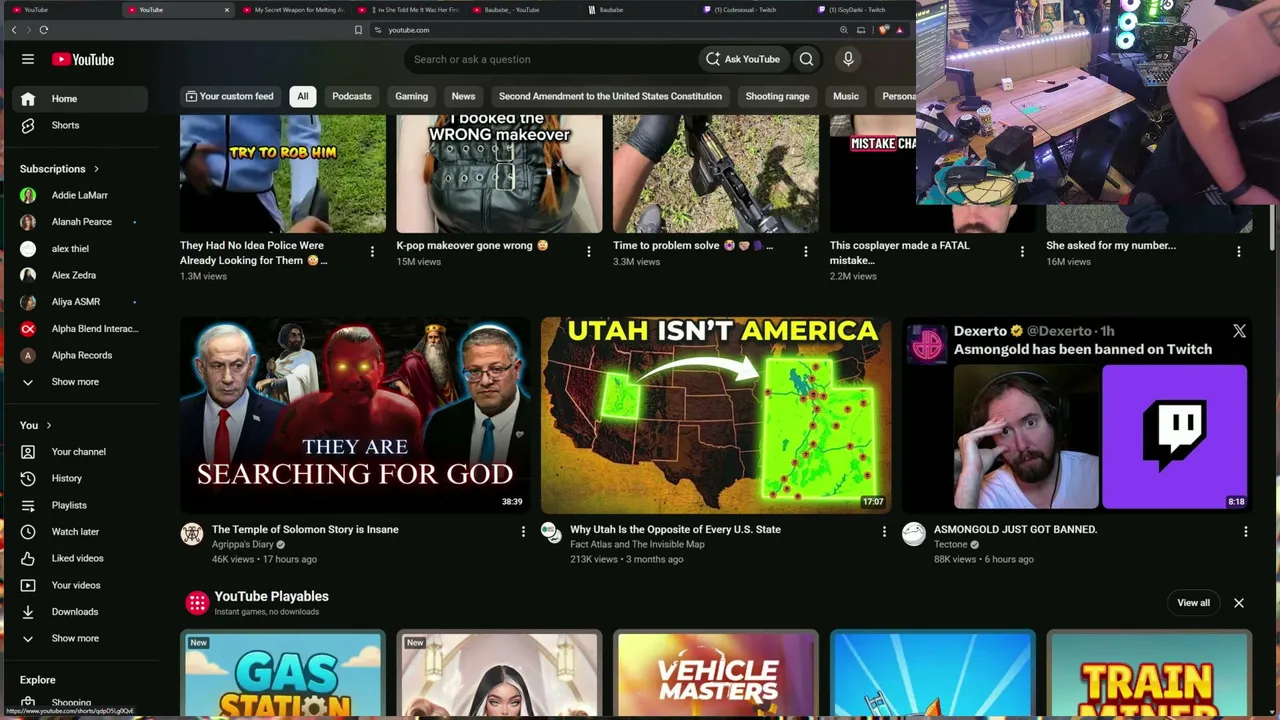
Task: Open Ask YouTube
Action: [743, 59]
